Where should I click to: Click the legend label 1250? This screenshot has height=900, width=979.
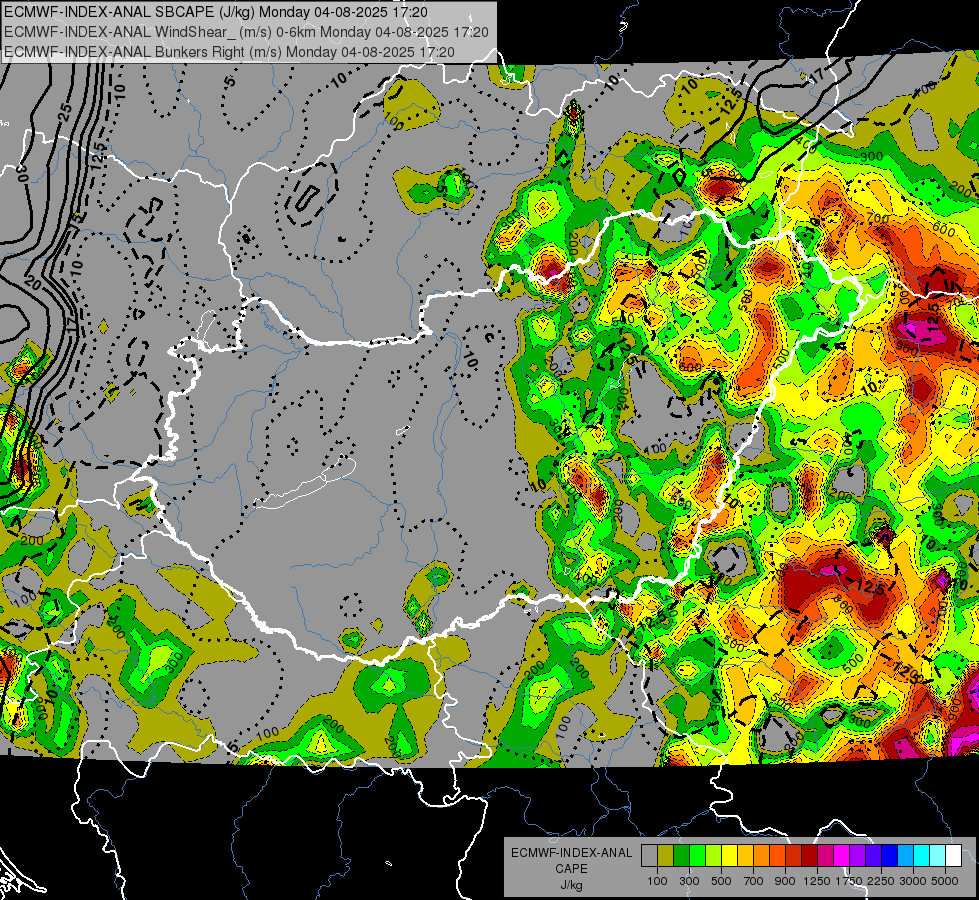(817, 881)
